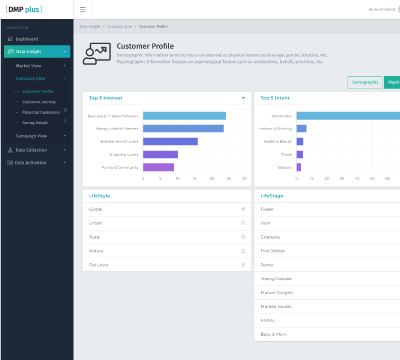The height and width of the screenshot is (360, 400).
Task: Toggle the lock on Global lifestyle row
Action: pos(243,209)
